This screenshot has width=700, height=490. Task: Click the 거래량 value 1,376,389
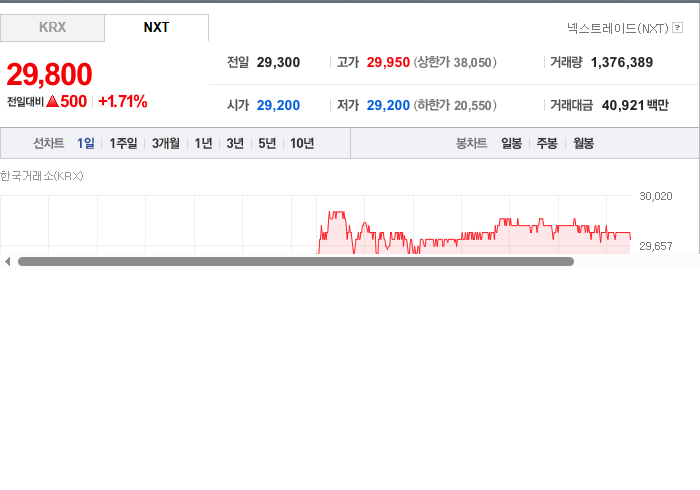622,62
